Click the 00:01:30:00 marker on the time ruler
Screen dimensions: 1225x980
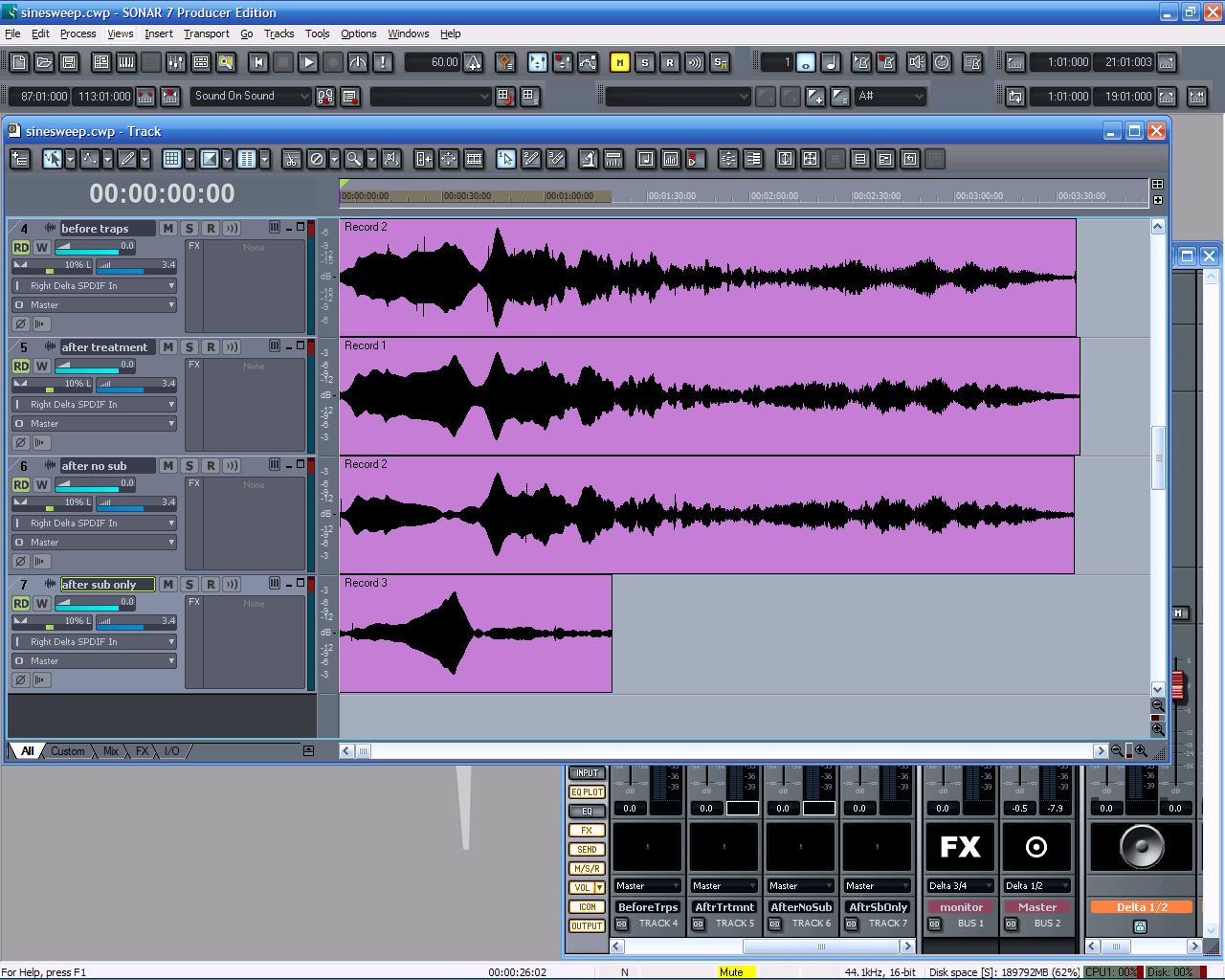coord(672,195)
